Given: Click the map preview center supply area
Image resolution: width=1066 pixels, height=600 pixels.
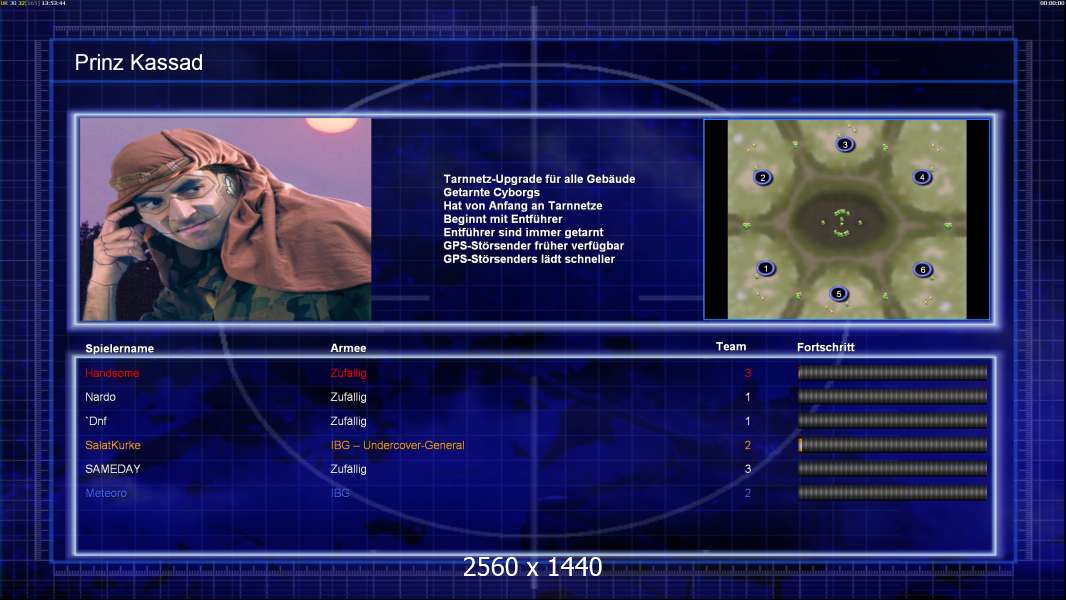Looking at the screenshot, I should point(842,223).
